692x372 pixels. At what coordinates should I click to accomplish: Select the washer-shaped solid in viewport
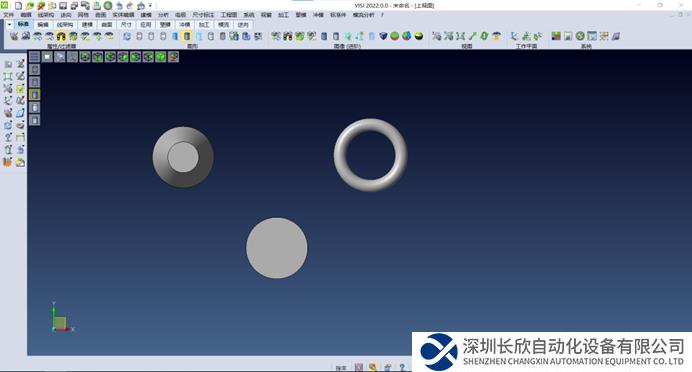pyautogui.click(x=183, y=157)
